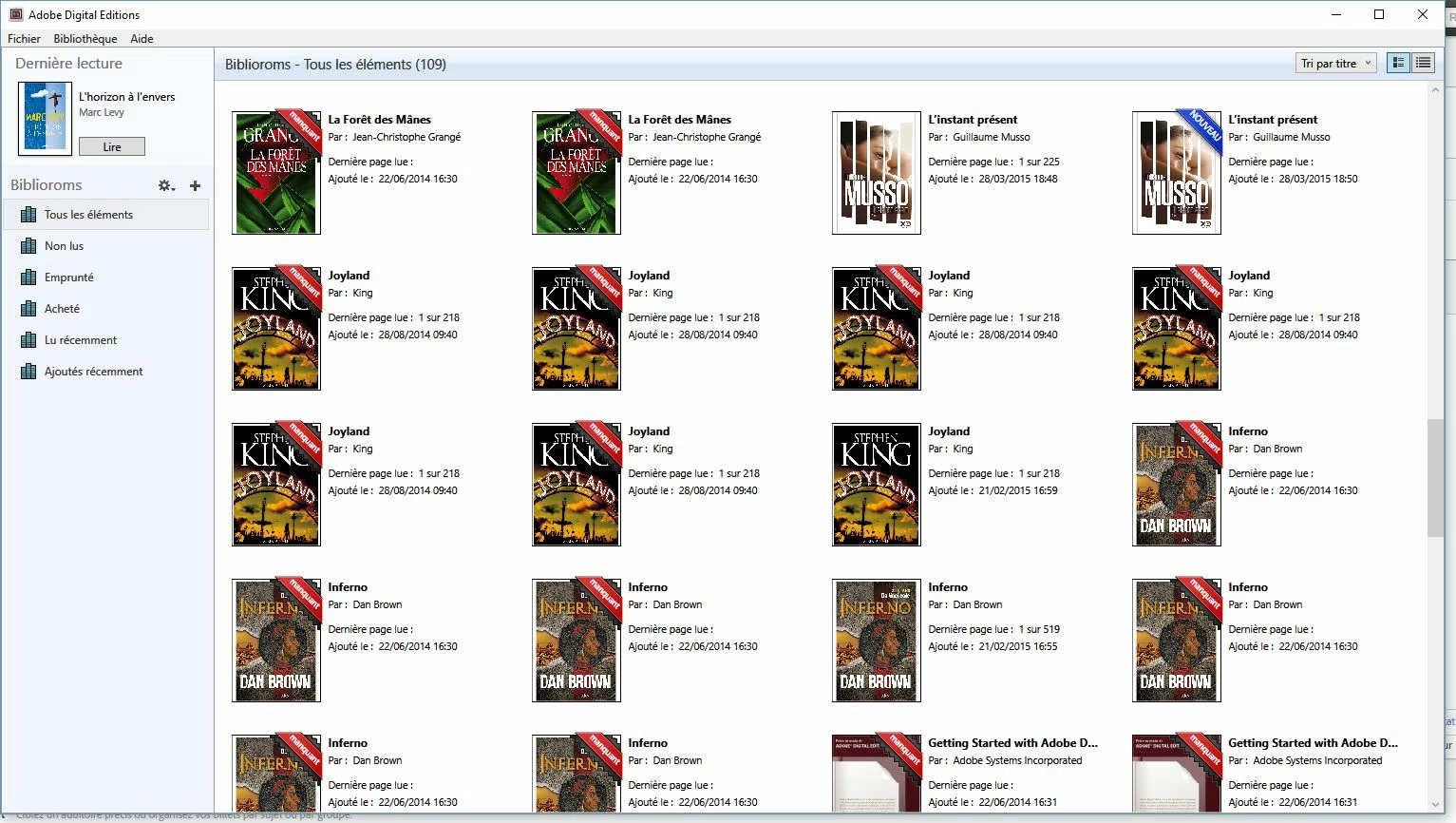Image resolution: width=1456 pixels, height=823 pixels.
Task: Click 'Biblioroms - Tous les éléments (109)' header
Action: [x=335, y=65]
